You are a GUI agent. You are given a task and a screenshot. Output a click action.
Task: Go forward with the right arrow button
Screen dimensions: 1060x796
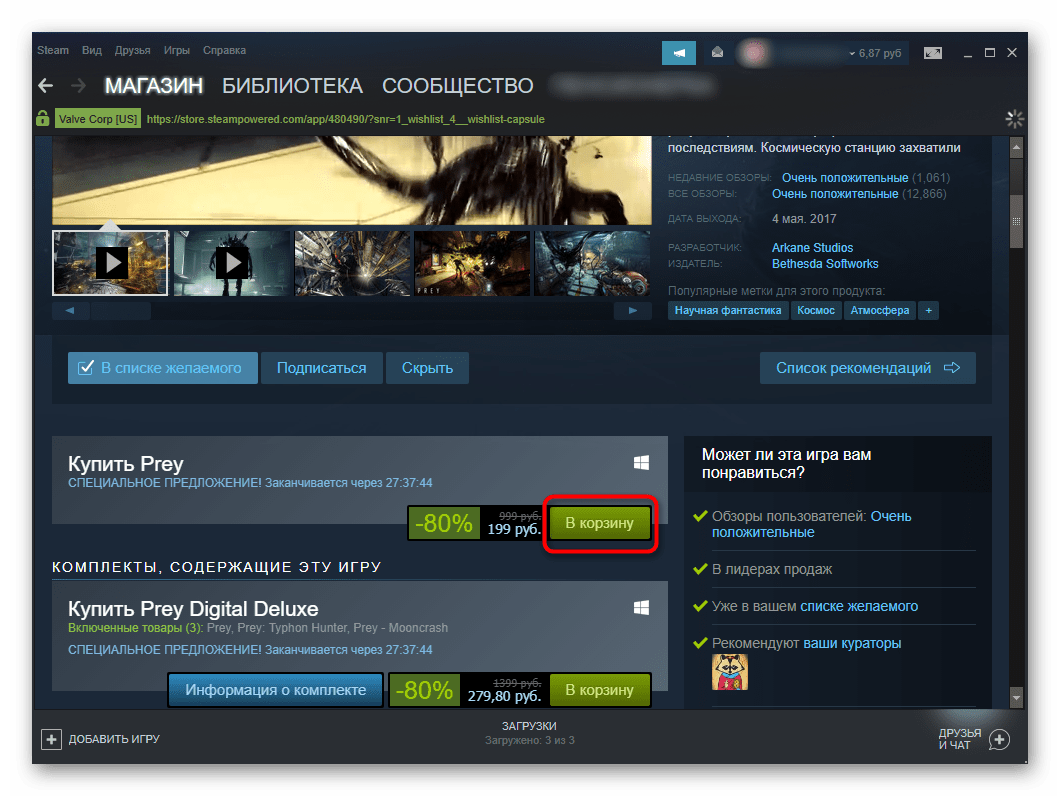click(78, 86)
